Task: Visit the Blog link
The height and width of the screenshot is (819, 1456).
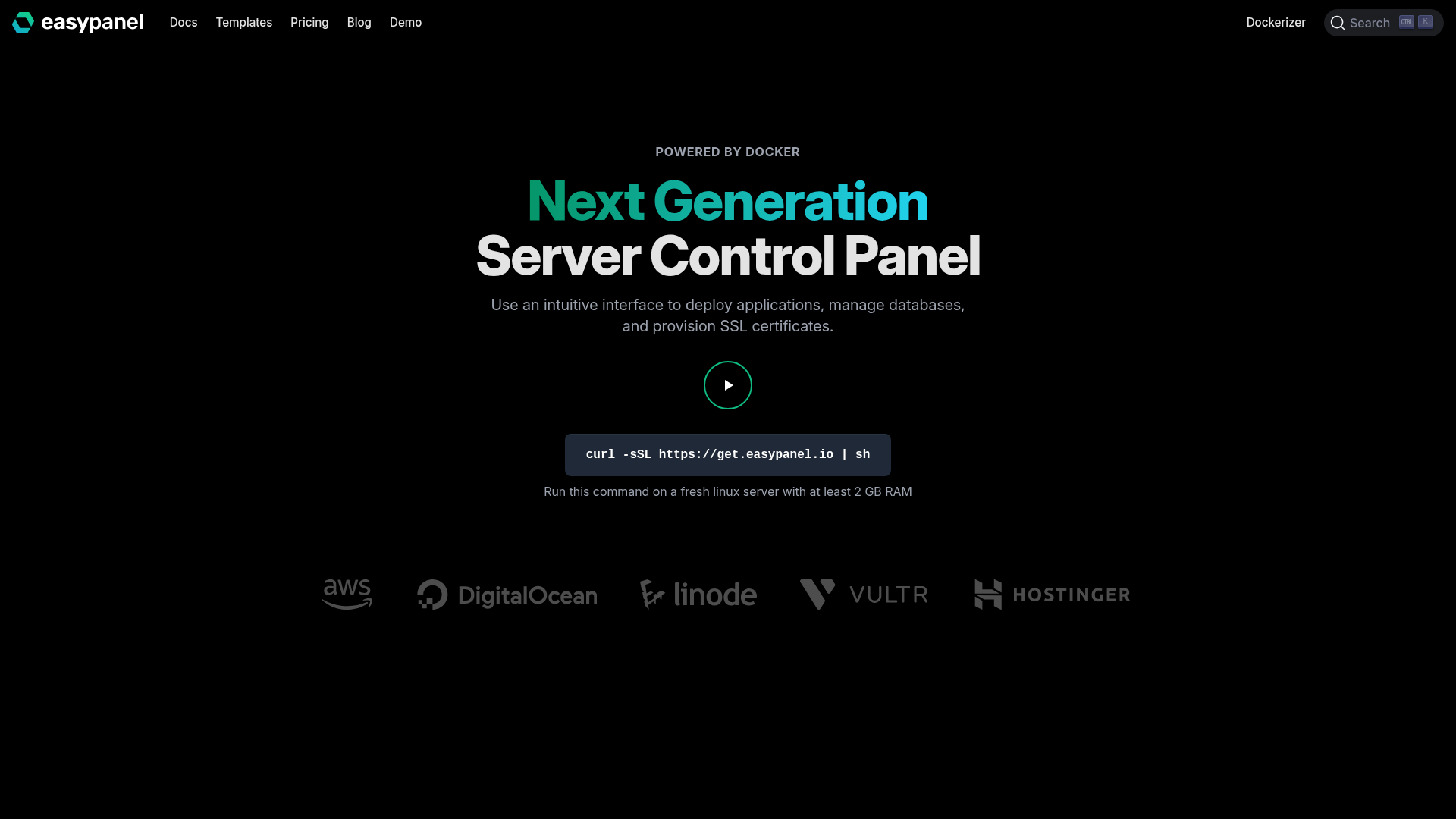Action: [x=359, y=23]
